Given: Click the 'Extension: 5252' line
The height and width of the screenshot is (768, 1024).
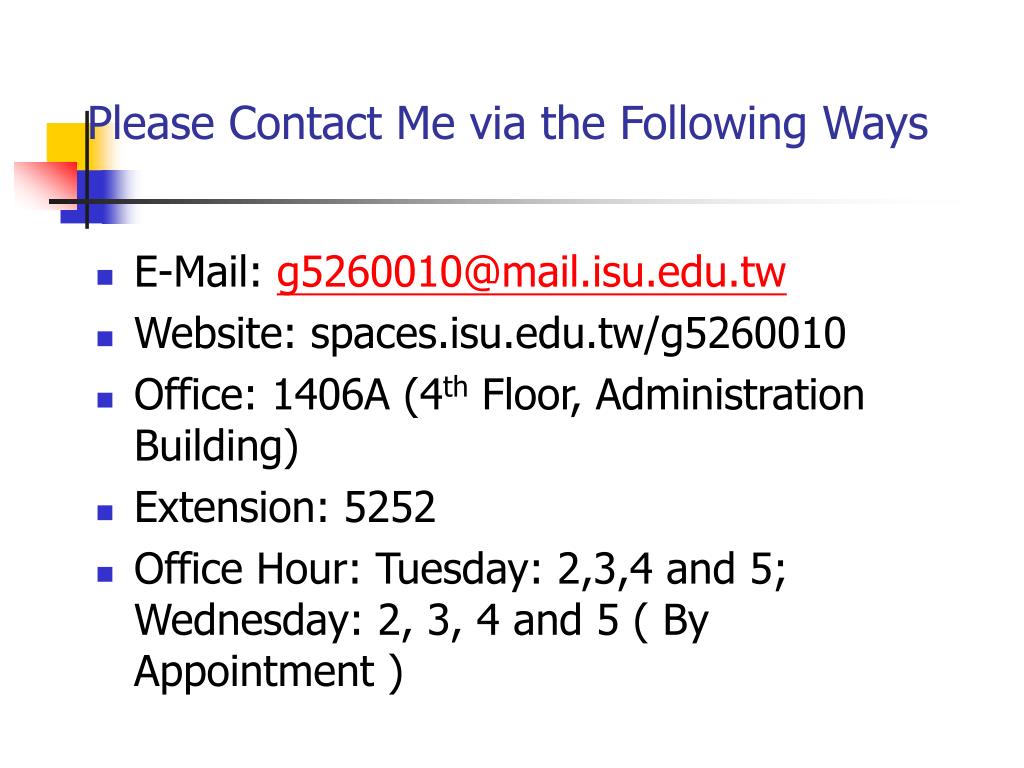Looking at the screenshot, I should coord(285,507).
